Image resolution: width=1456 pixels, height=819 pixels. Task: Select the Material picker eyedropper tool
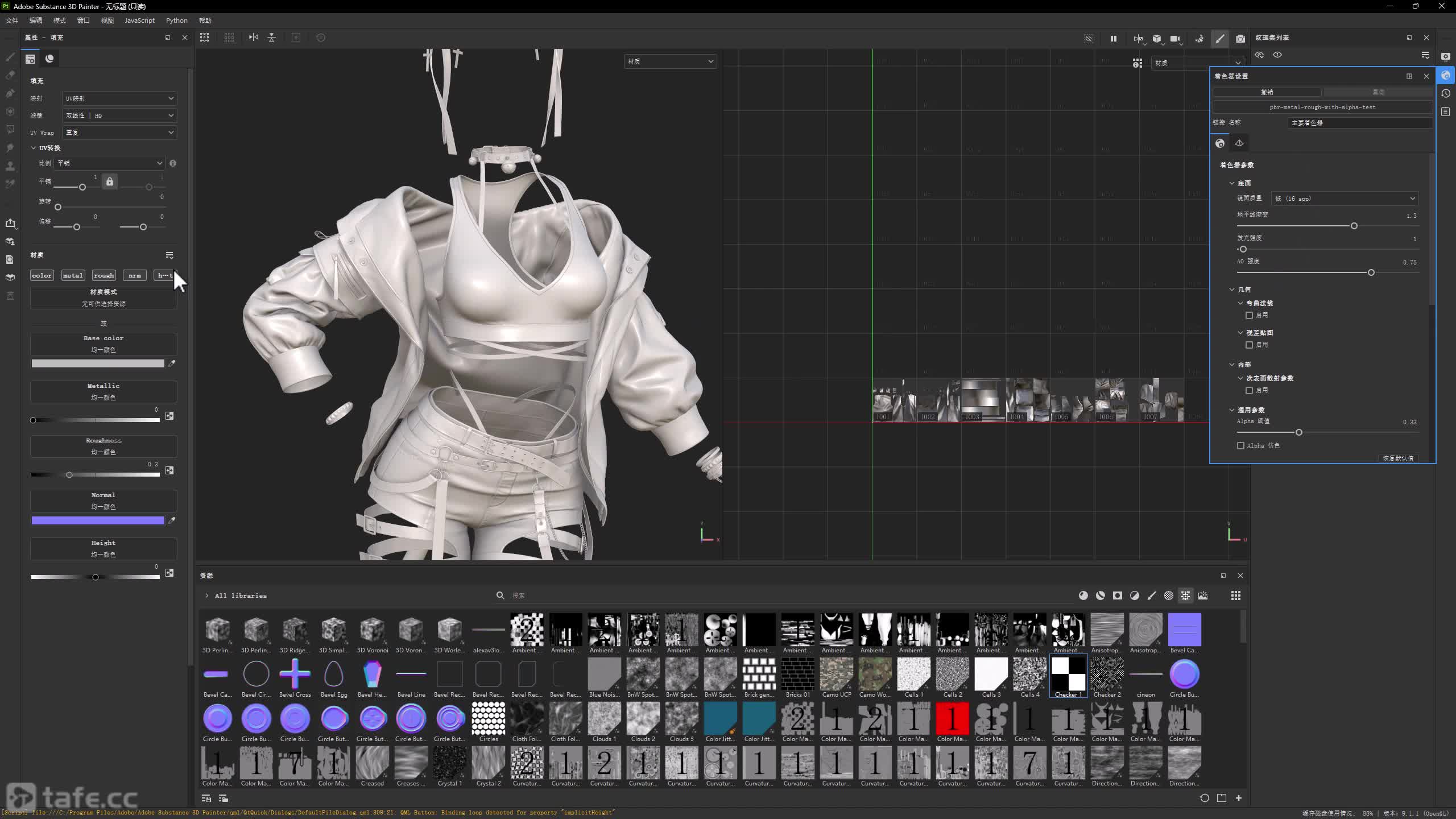10,184
